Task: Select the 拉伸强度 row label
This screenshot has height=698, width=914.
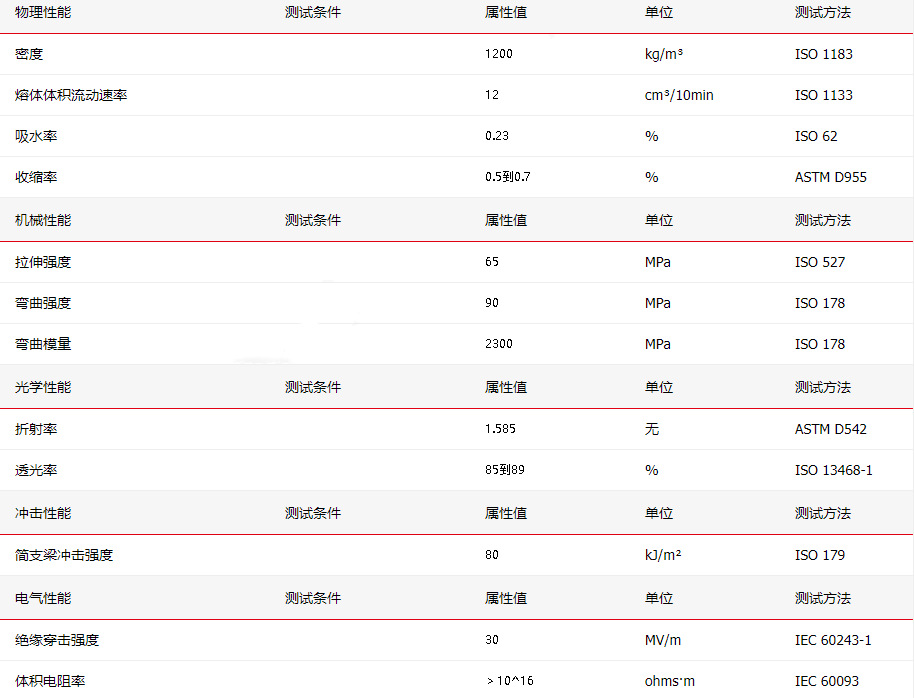Action: pyautogui.click(x=43, y=262)
